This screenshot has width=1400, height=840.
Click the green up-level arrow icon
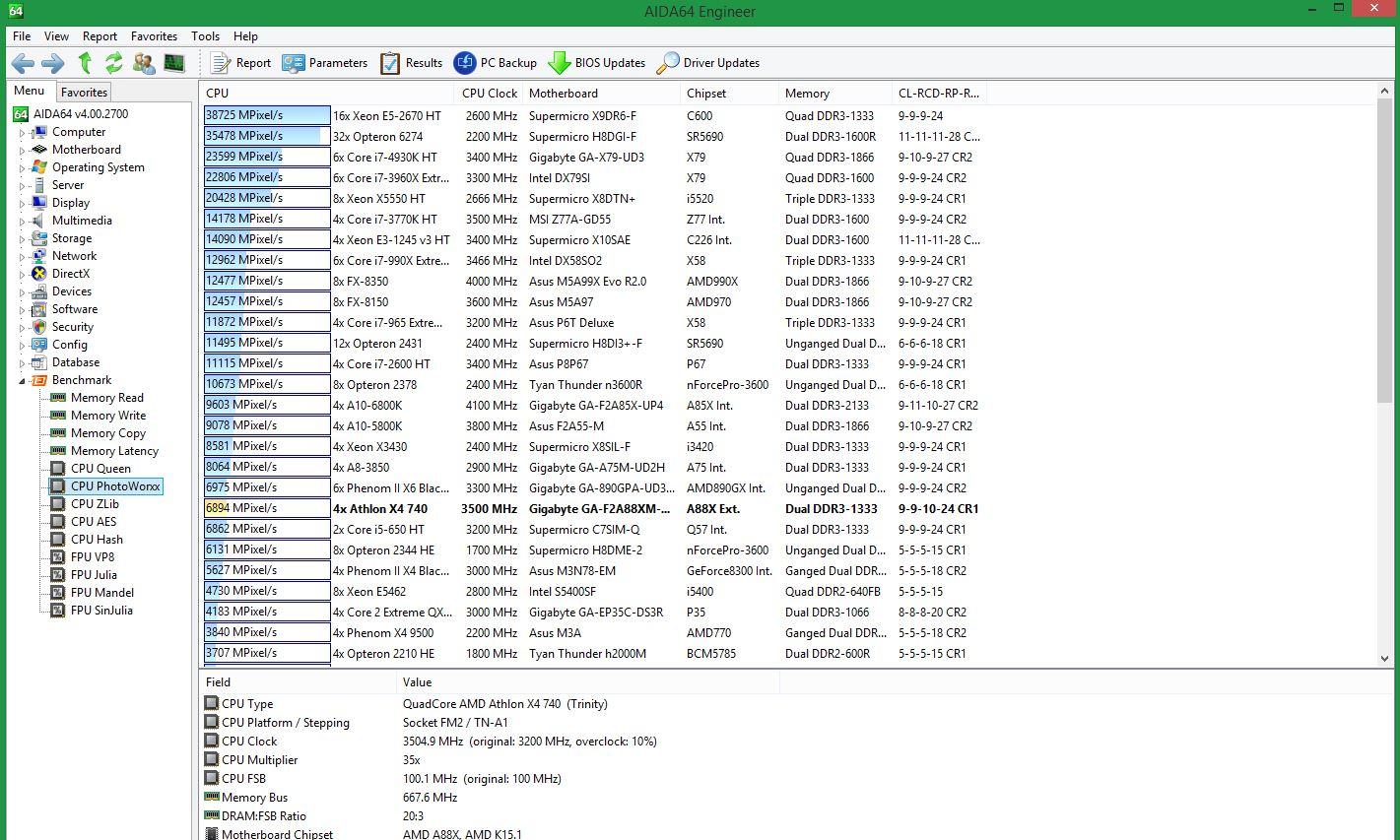tap(85, 63)
